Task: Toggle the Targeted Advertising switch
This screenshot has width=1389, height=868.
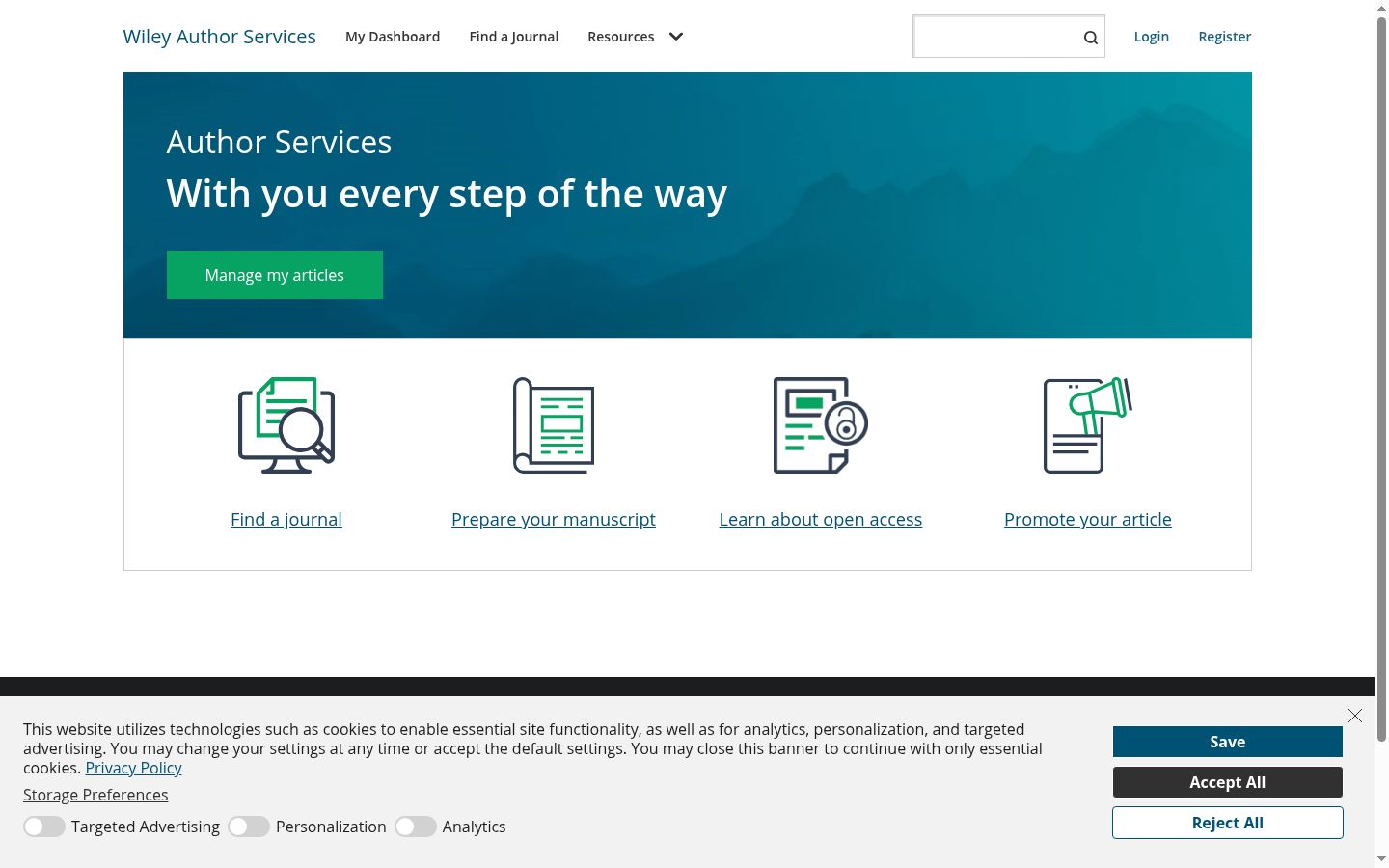Action: 44,827
